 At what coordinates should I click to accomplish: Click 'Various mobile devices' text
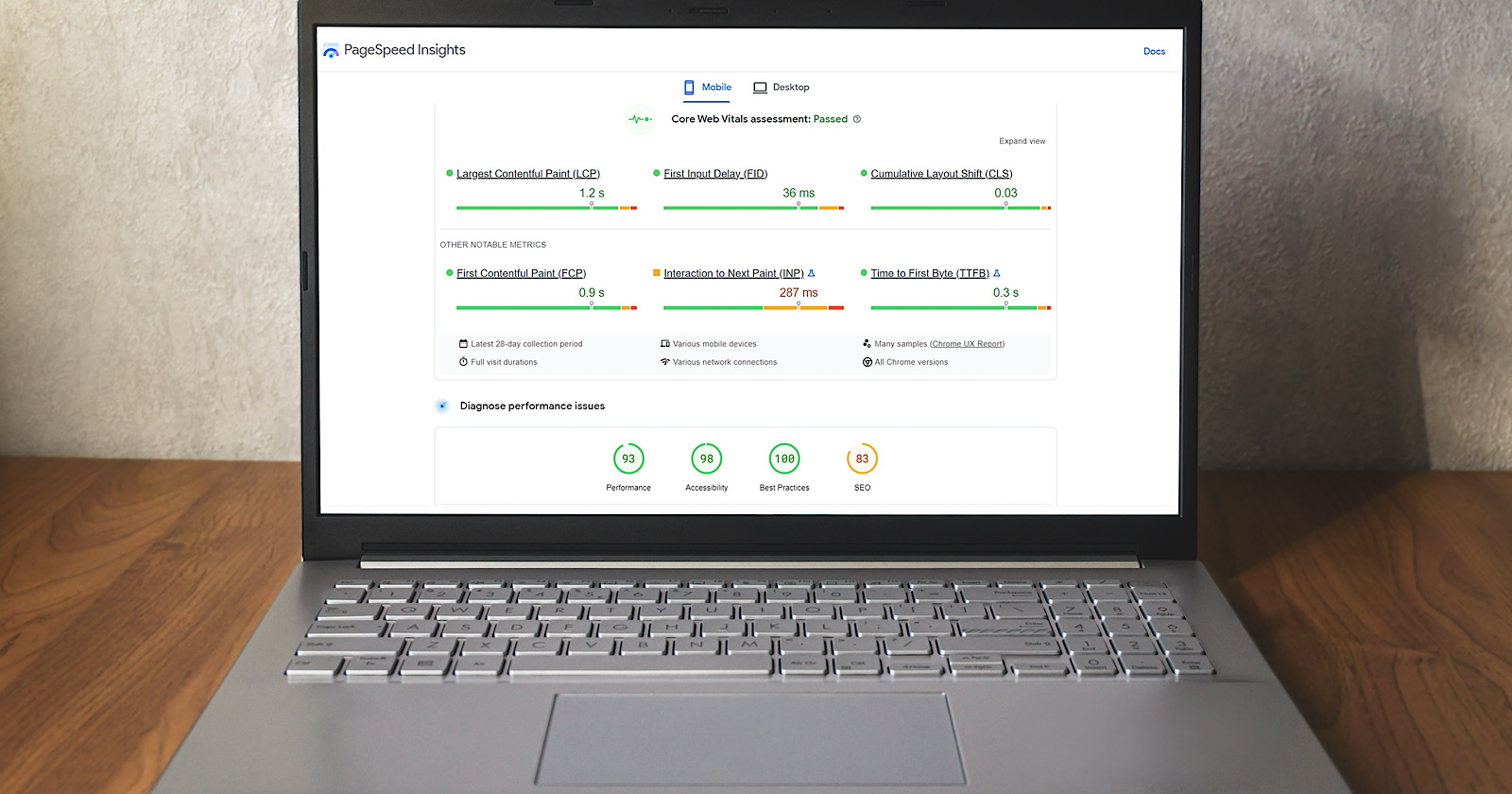714,344
